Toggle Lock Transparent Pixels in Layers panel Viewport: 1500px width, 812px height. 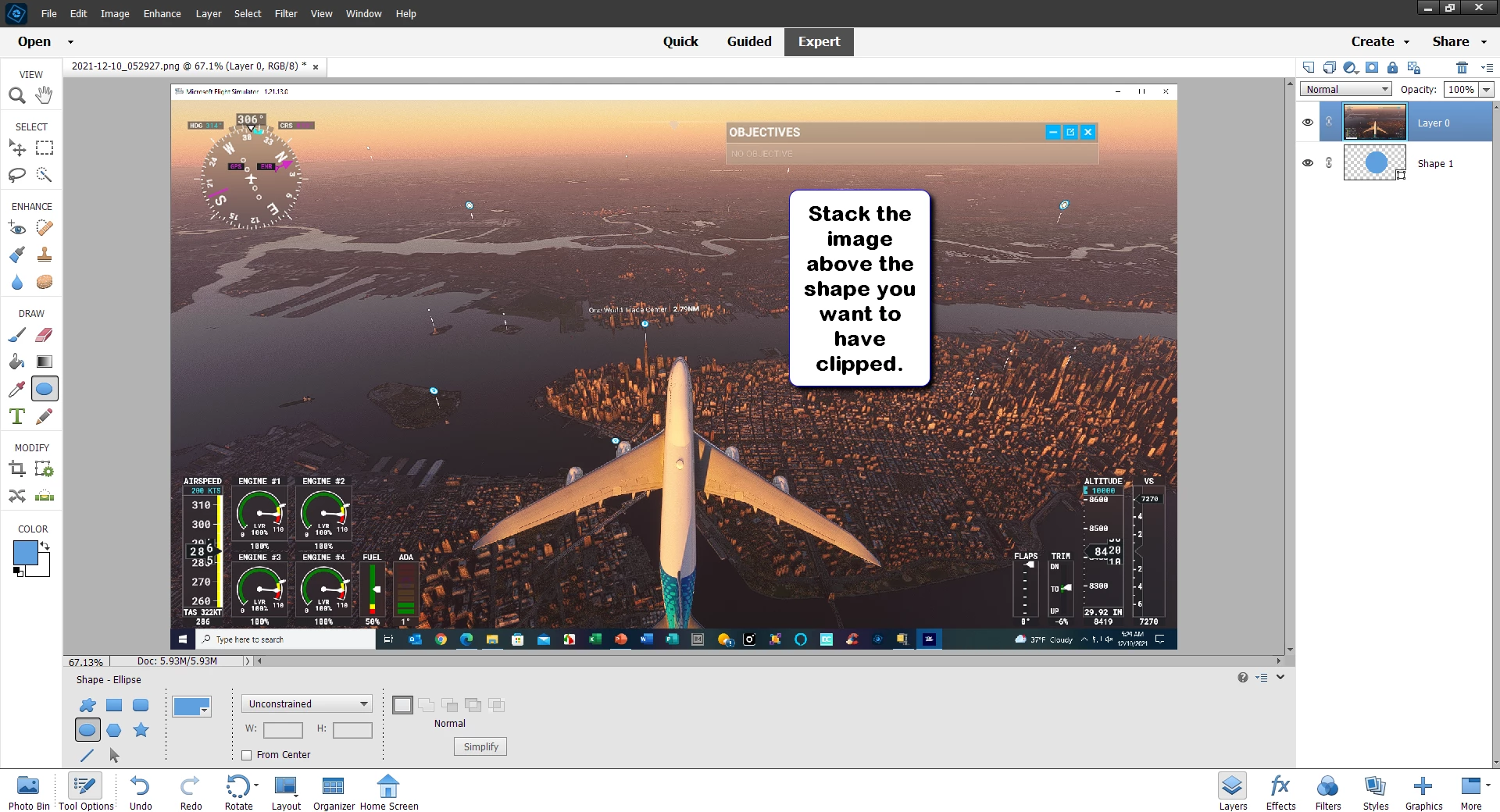[1413, 67]
